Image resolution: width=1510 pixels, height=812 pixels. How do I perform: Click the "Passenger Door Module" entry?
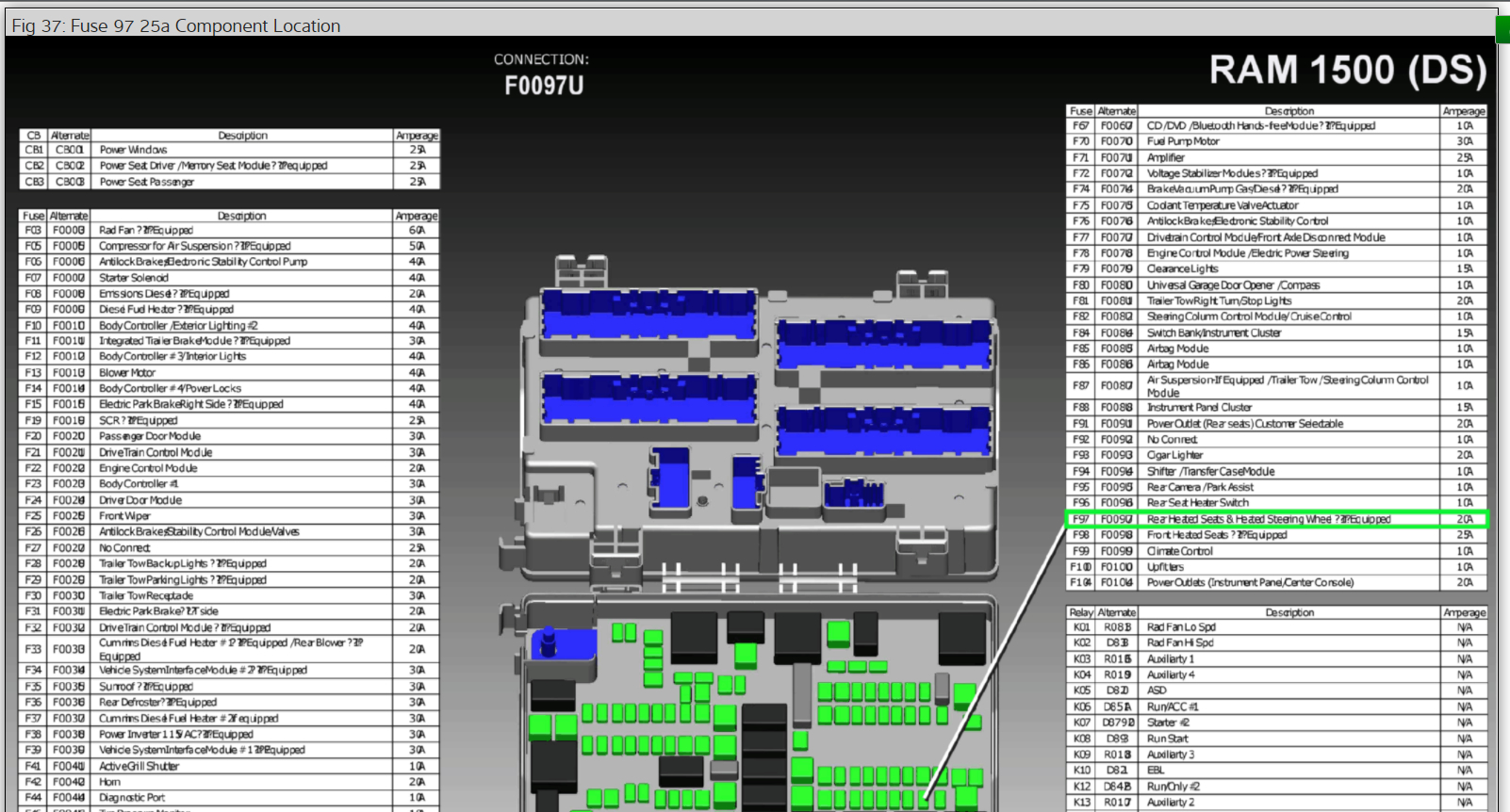[150, 436]
